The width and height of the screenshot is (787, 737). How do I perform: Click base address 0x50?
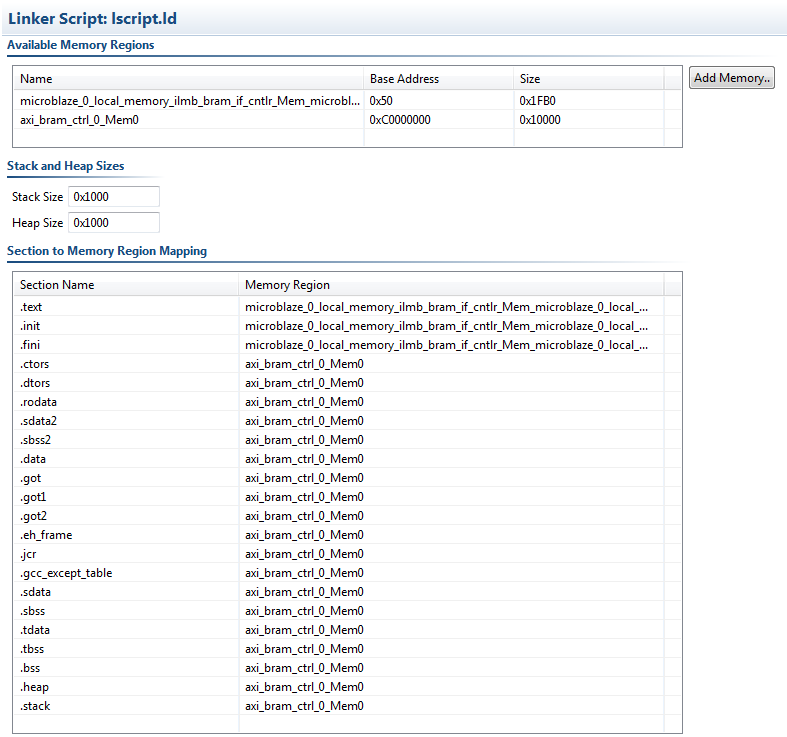381,101
